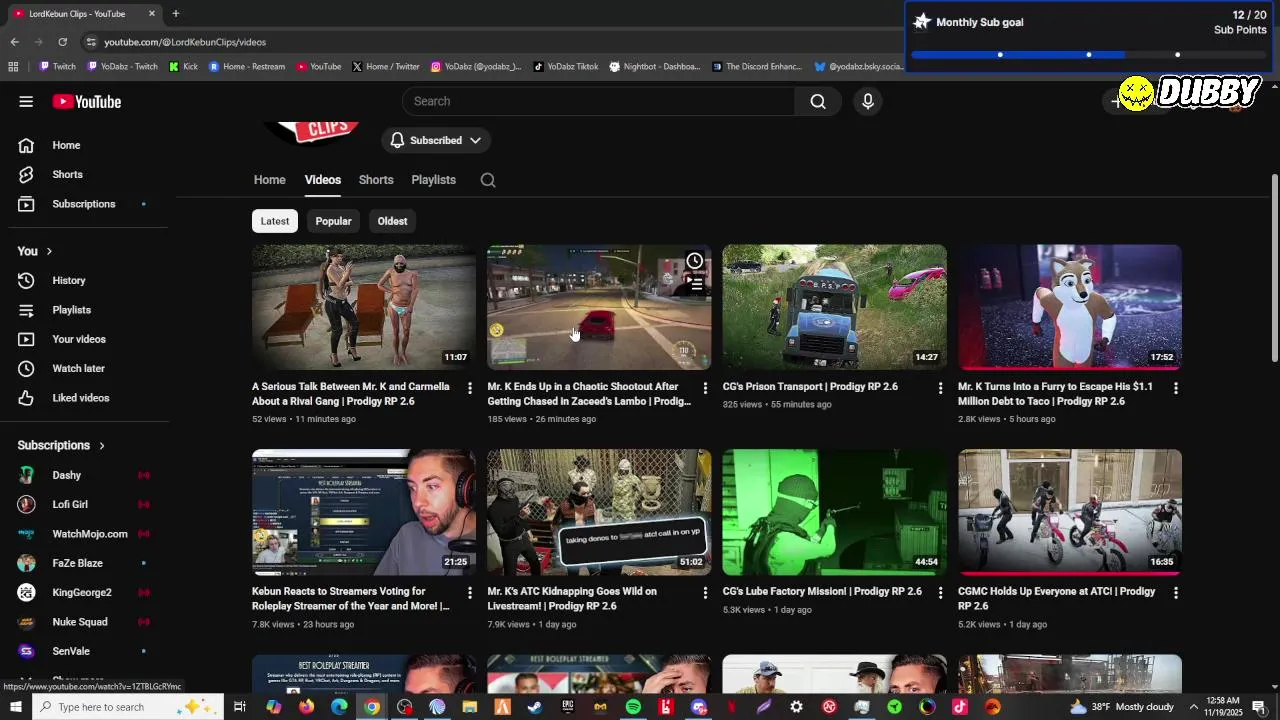This screenshot has width=1280, height=720.
Task: Go back in Chrome
Action: (x=14, y=42)
